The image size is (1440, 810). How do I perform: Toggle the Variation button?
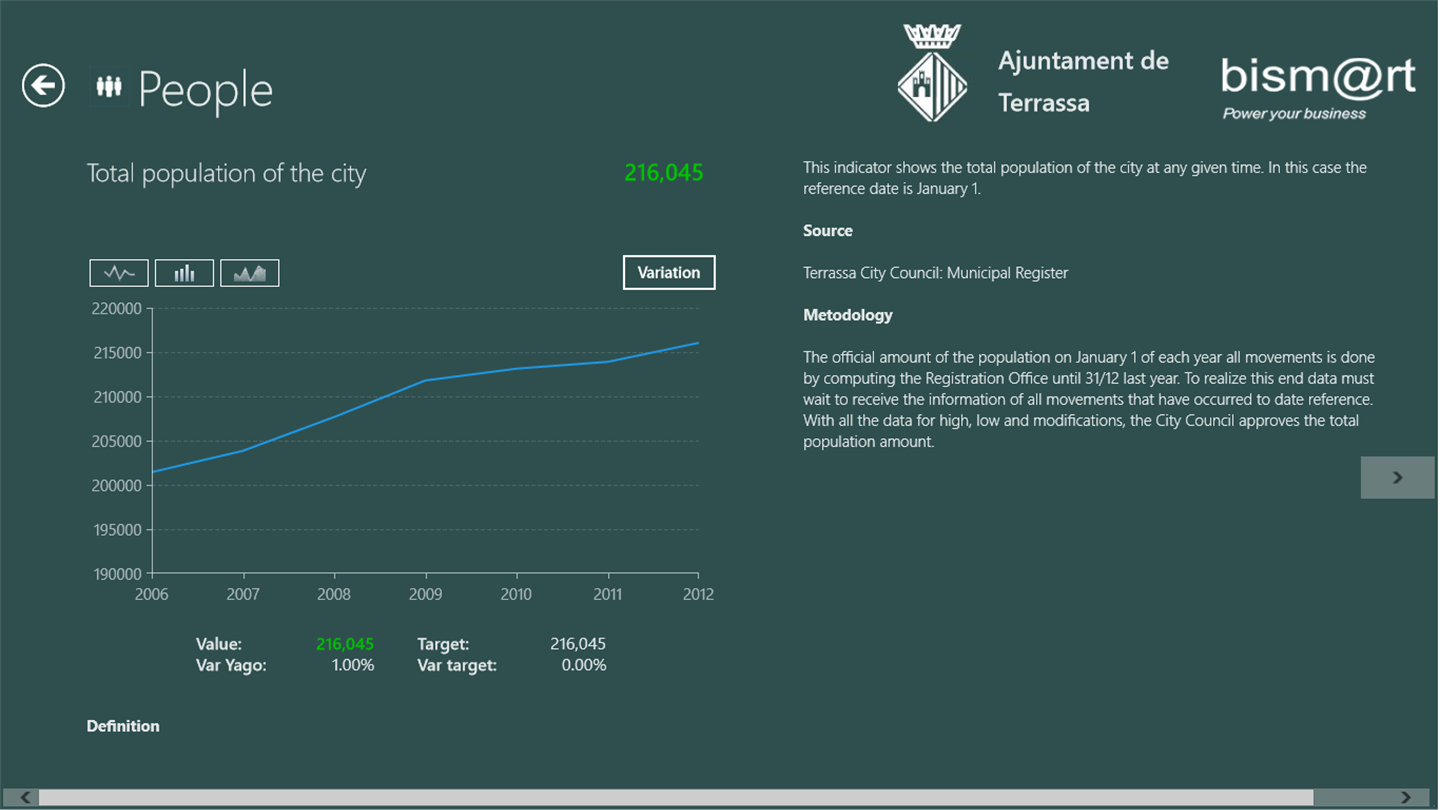coord(669,272)
